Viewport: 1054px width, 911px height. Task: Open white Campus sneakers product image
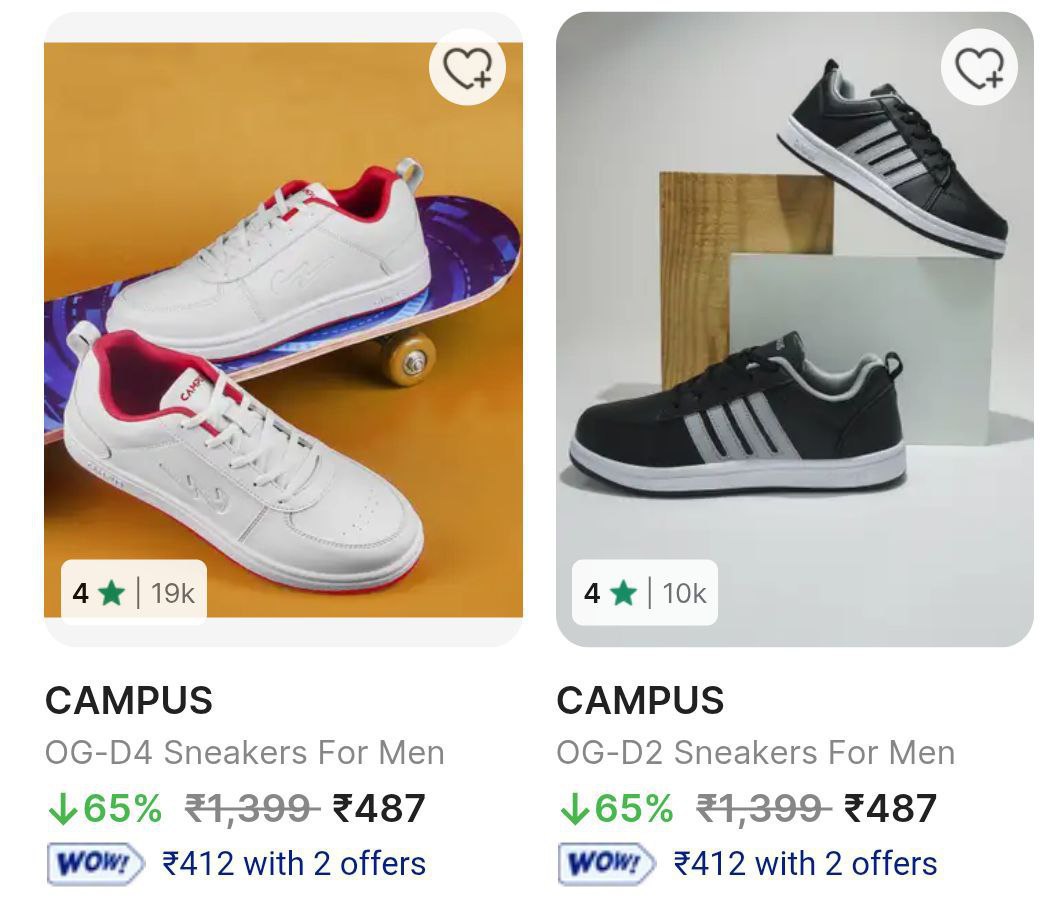coord(283,330)
